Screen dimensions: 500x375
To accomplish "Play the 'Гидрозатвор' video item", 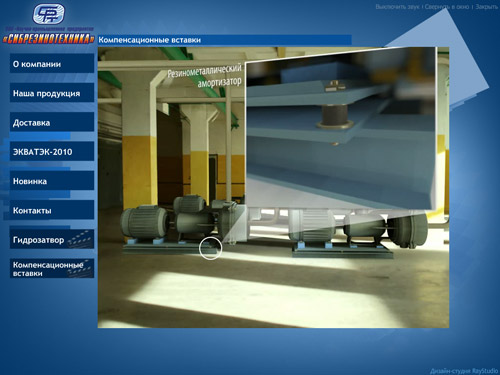I will 52,239.
